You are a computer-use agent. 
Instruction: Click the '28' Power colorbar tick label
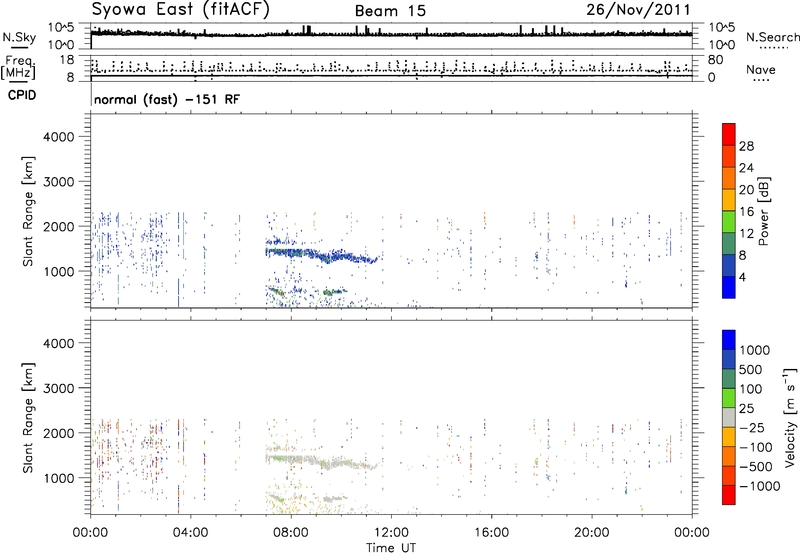746,146
